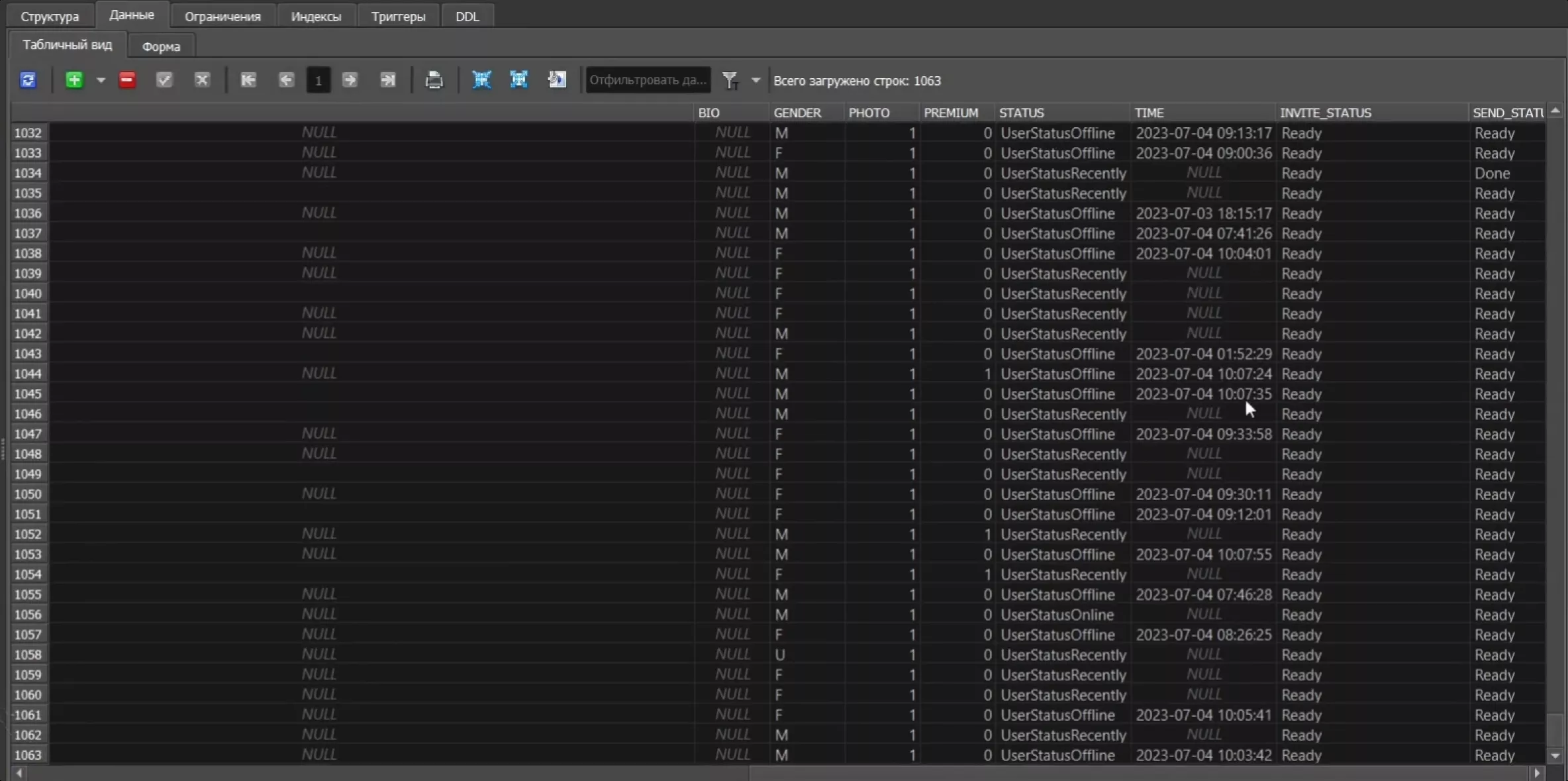
Task: Open the Триггеры tab
Action: coord(398,16)
